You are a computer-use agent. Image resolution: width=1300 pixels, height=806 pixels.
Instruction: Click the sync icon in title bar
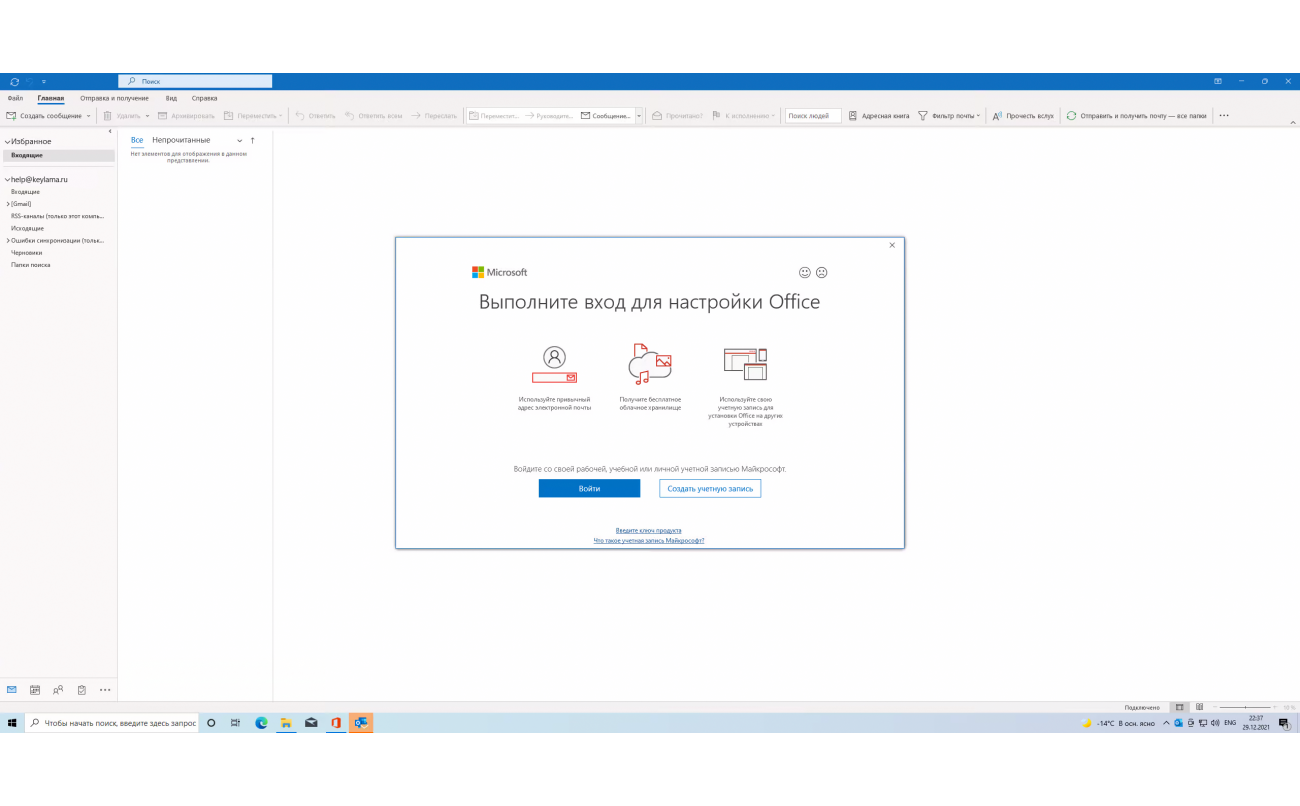click(x=14, y=81)
